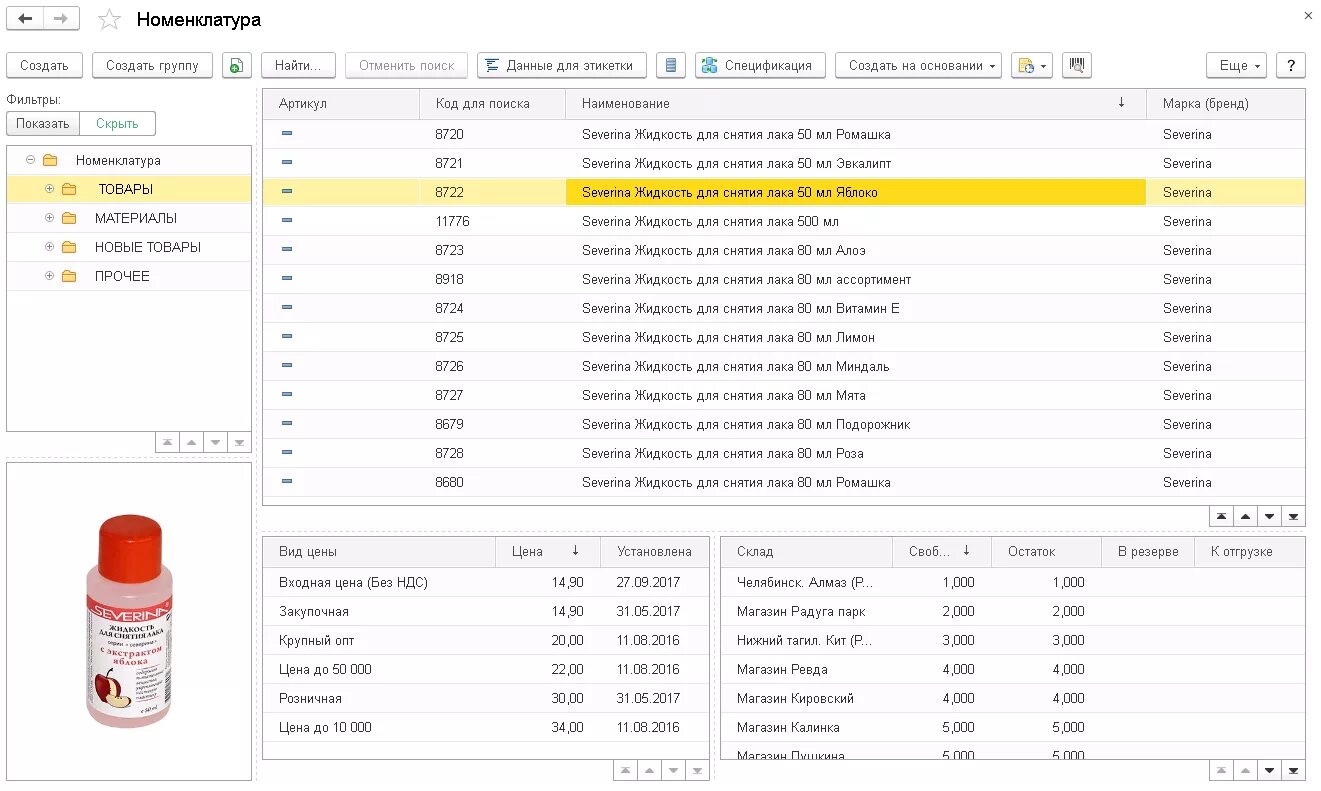Select the 50 мл Эвкалипт item row
1321x791 pixels.
(784, 163)
